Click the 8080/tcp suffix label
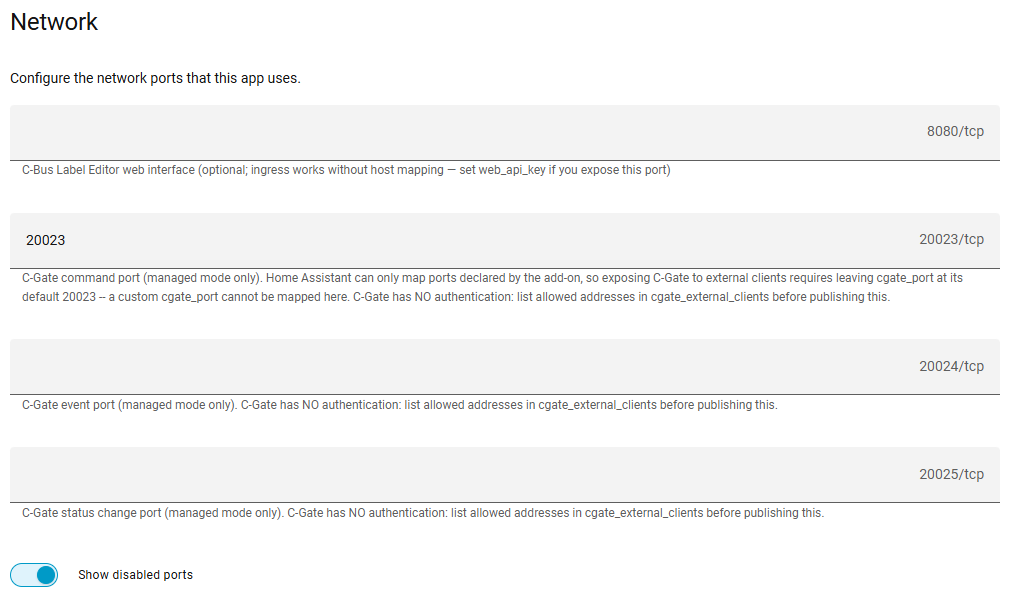This screenshot has height=593, width=1014. pyautogui.click(x=955, y=131)
